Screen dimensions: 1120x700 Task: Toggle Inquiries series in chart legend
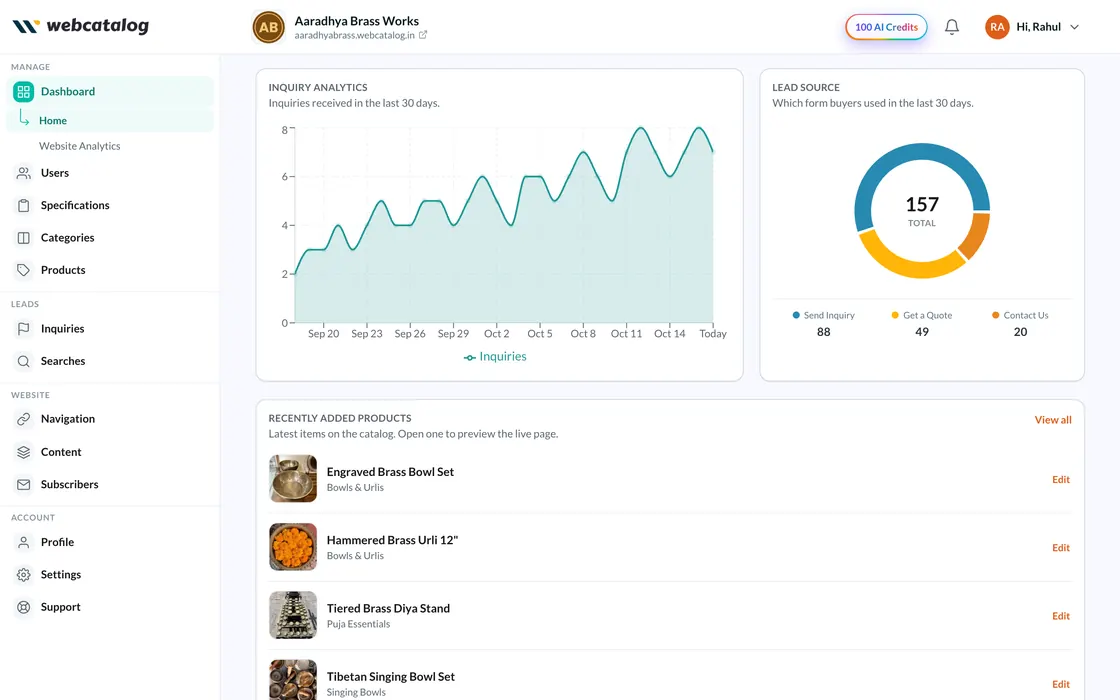[495, 356]
